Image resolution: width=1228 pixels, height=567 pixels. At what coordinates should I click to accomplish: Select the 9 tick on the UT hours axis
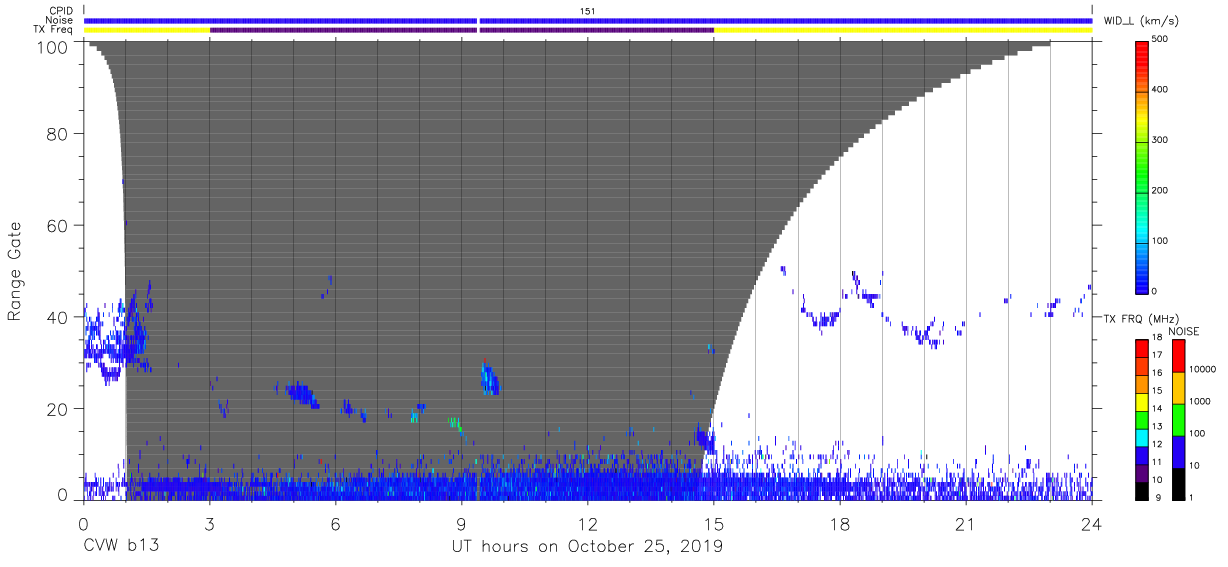coord(461,525)
